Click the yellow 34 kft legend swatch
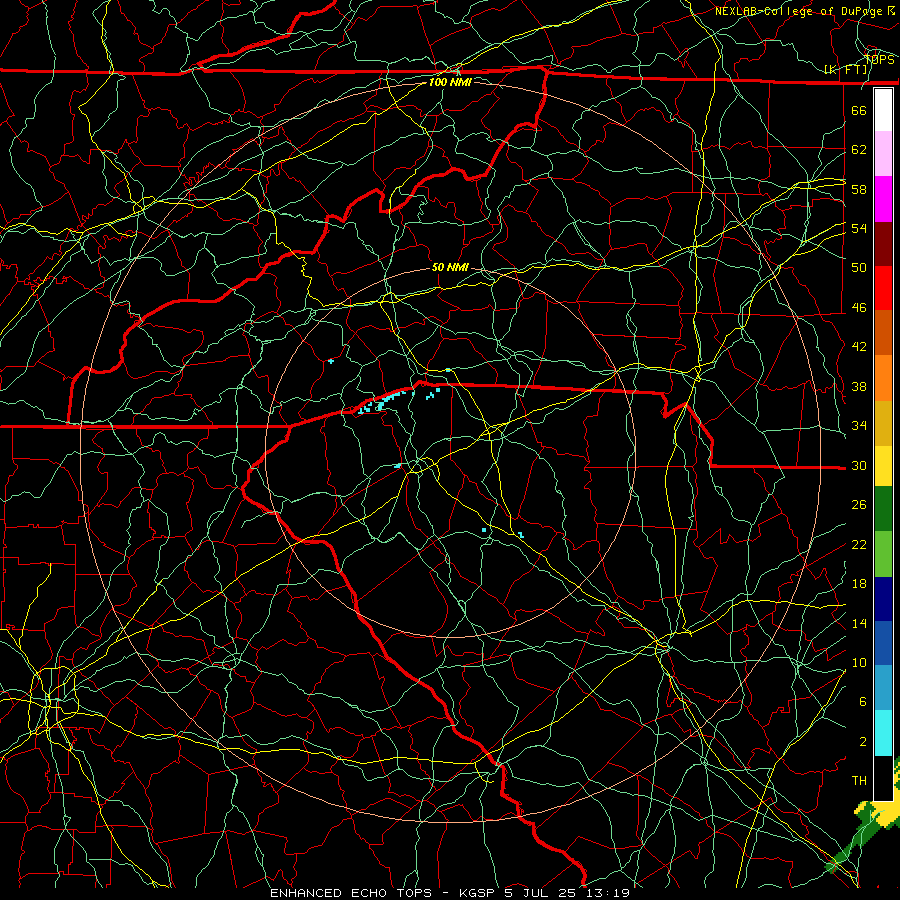The height and width of the screenshot is (900, 900). pyautogui.click(x=883, y=466)
